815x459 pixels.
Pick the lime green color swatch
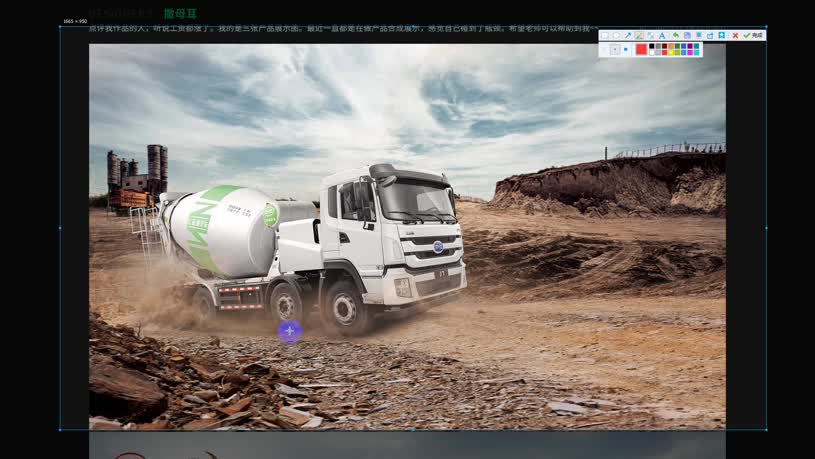coord(678,53)
